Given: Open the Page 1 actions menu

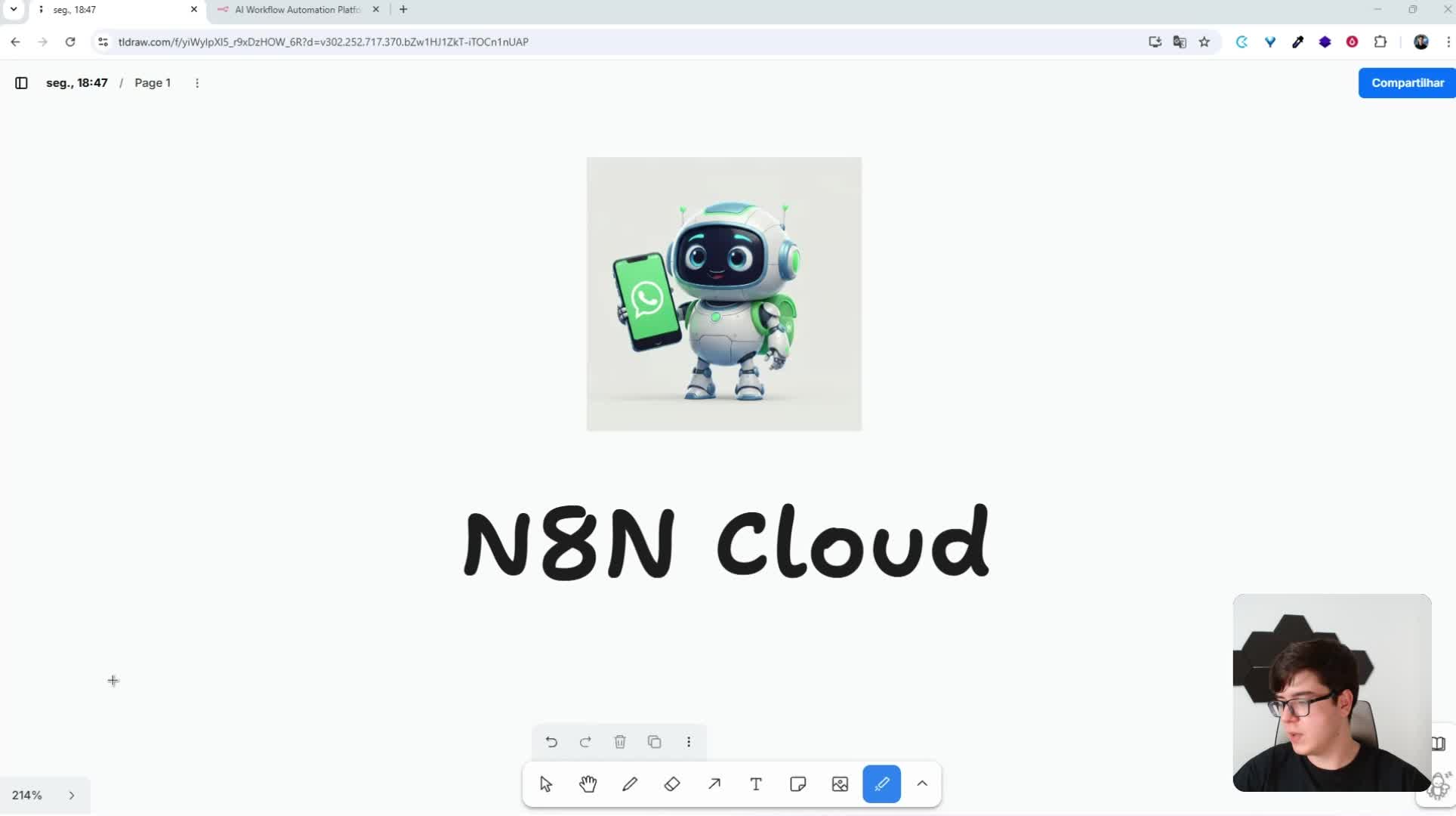Looking at the screenshot, I should 197,83.
